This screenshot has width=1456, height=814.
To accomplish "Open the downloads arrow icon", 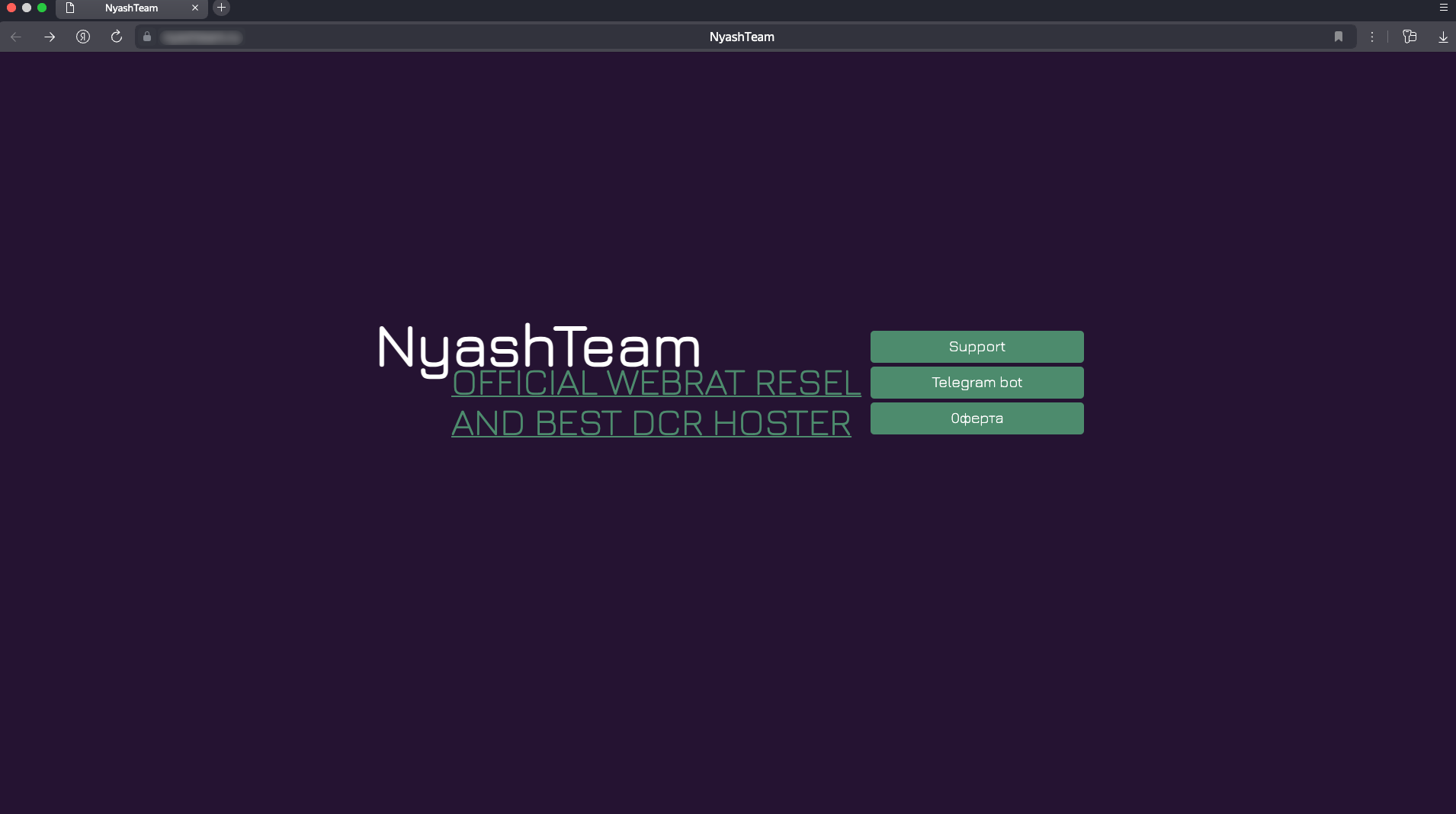I will click(1442, 37).
